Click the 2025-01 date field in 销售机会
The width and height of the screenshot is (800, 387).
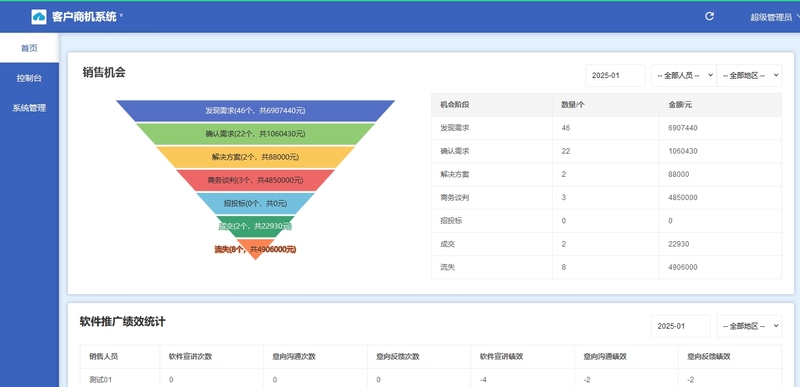click(x=615, y=75)
